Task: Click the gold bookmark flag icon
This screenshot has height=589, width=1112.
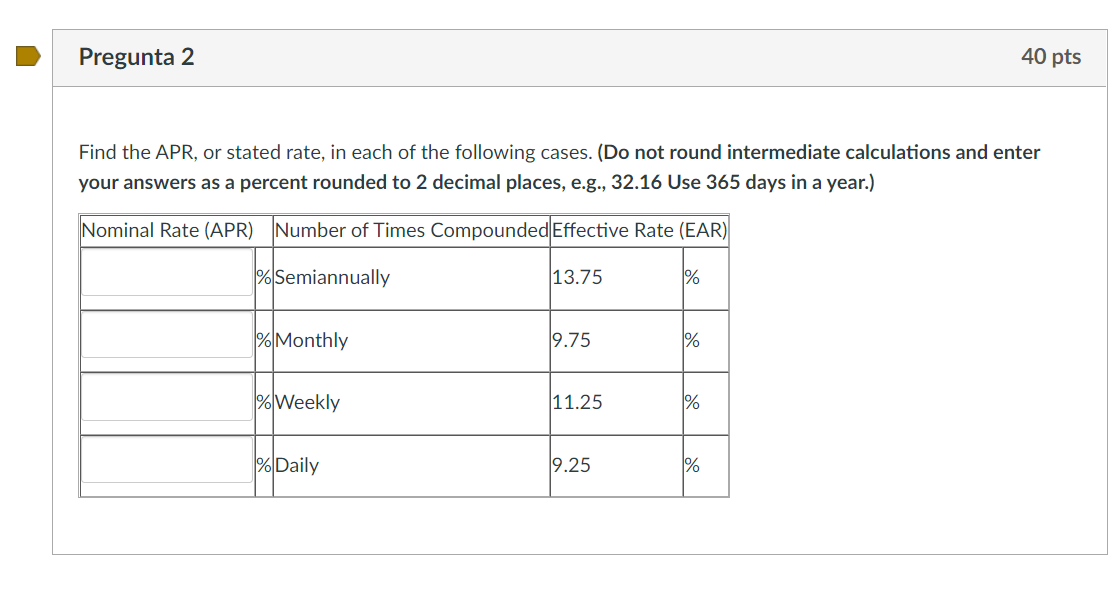Action: click(27, 56)
